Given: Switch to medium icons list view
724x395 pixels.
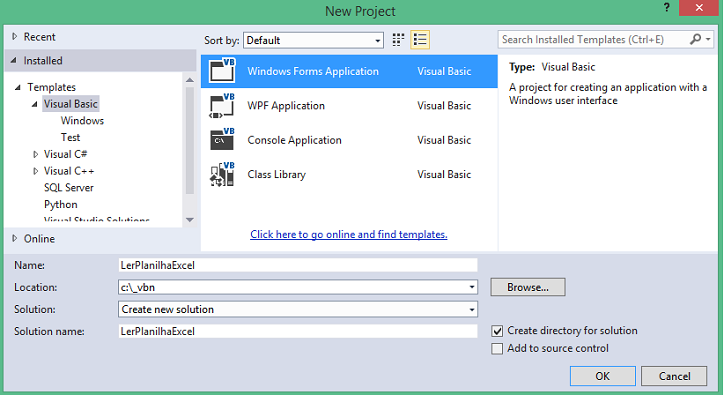Looking at the screenshot, I should coord(420,40).
